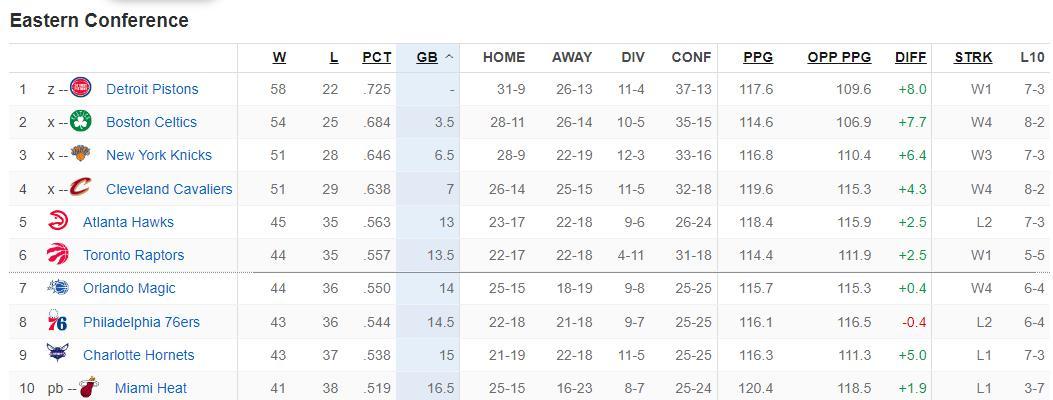This screenshot has height=400, width=1053.
Task: Click the Cleveland Cavaliers logo icon
Action: (81, 188)
